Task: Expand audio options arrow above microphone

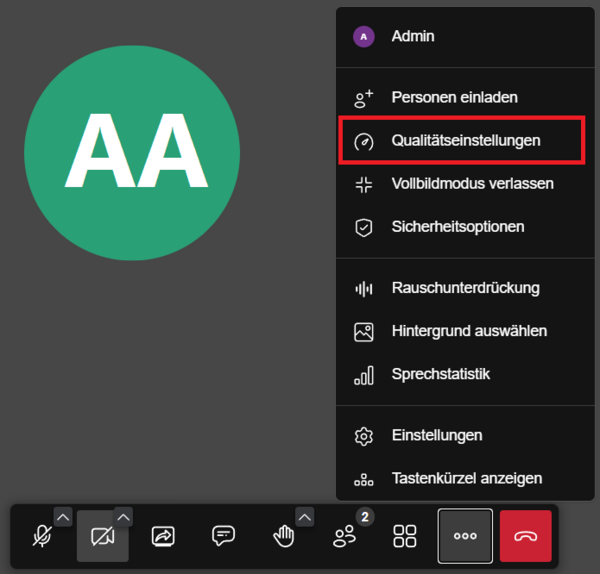Action: pos(63,517)
